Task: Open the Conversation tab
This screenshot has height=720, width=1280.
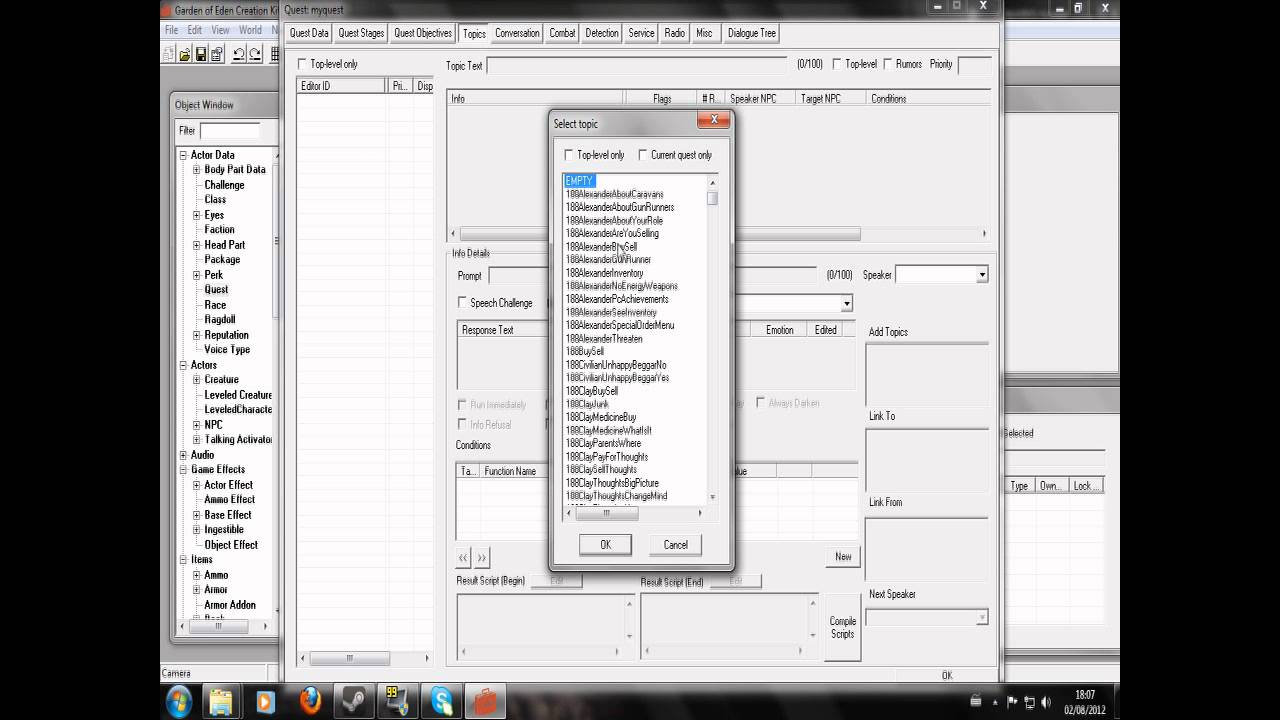Action: pos(517,33)
